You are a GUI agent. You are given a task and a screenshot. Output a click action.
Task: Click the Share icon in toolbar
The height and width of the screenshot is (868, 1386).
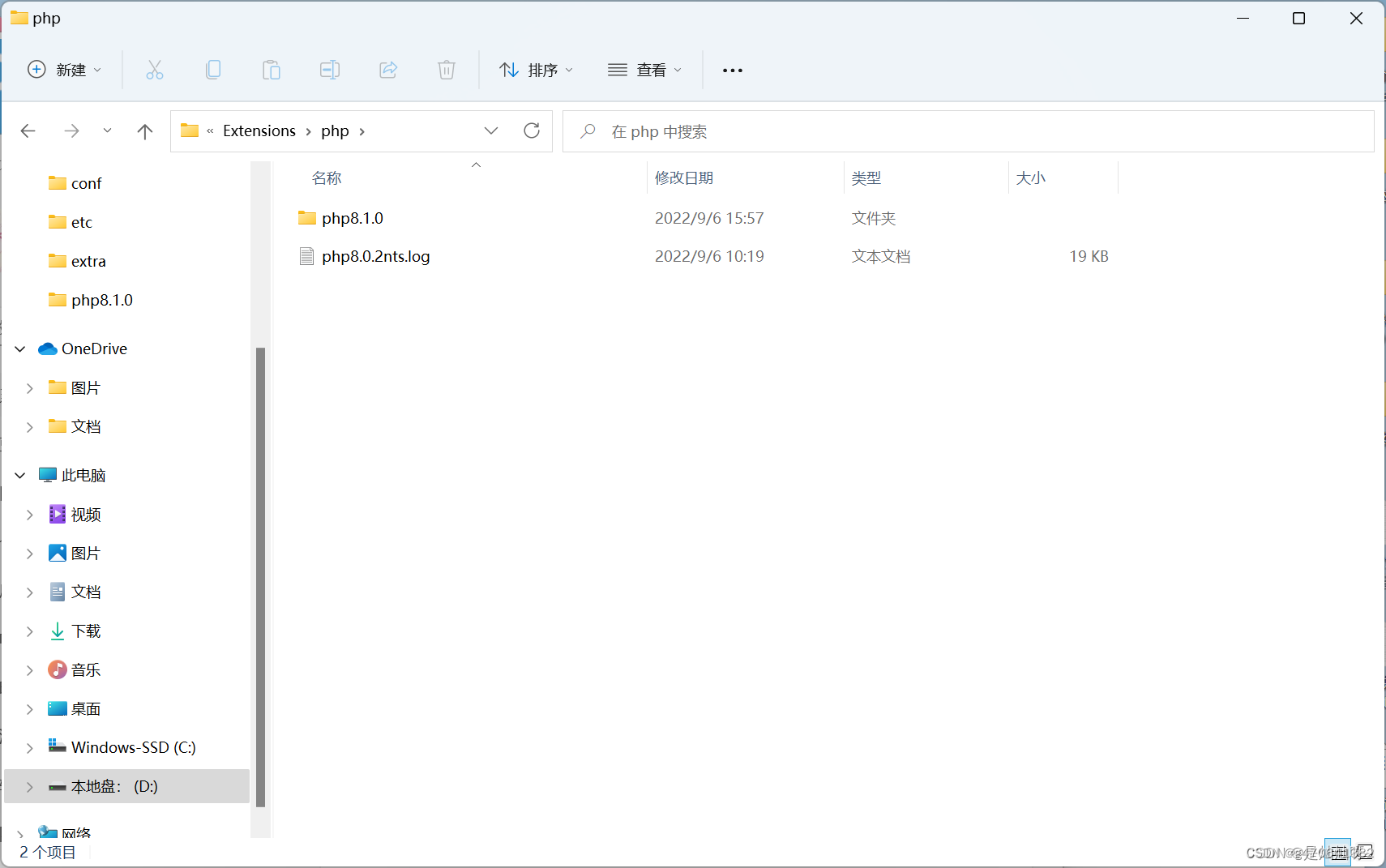pos(387,70)
